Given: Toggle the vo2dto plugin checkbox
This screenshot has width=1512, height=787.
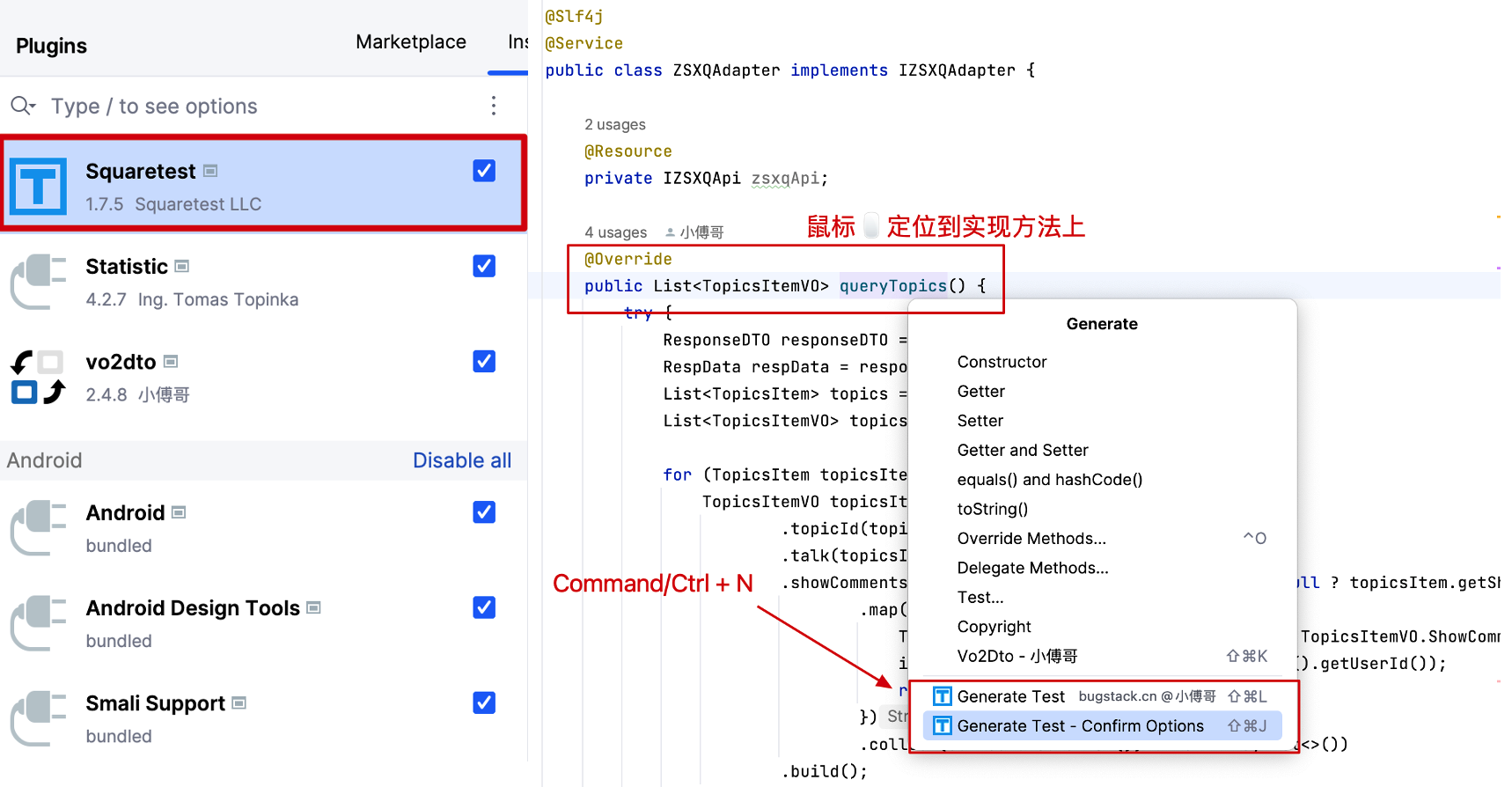Looking at the screenshot, I should pos(484,361).
